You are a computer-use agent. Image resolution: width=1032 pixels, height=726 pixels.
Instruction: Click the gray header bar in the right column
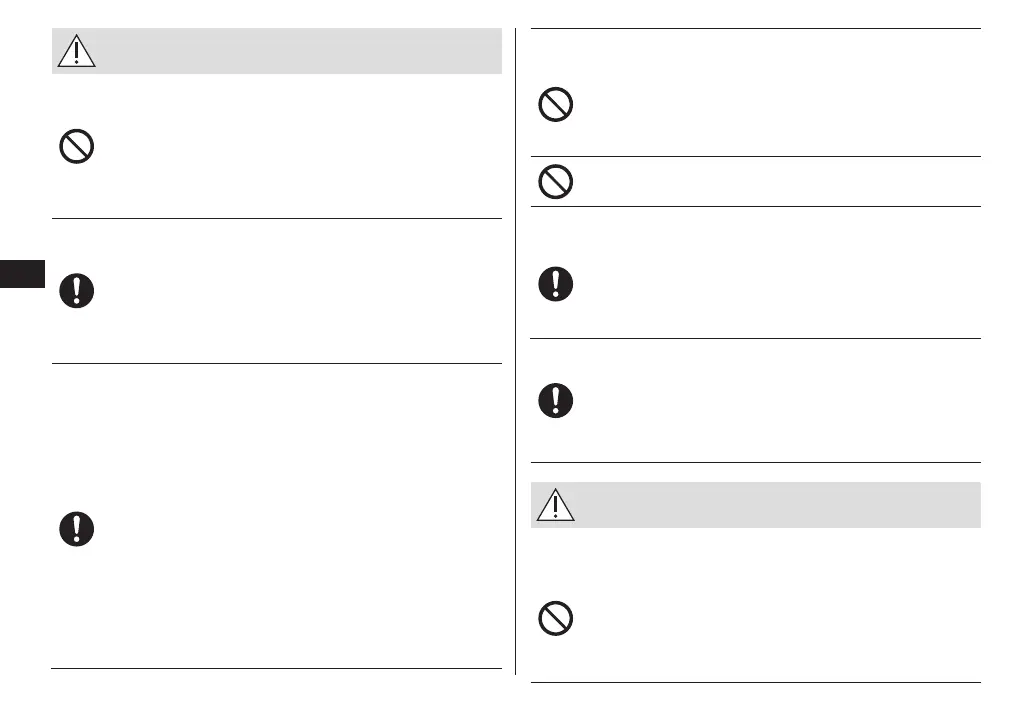coord(780,505)
